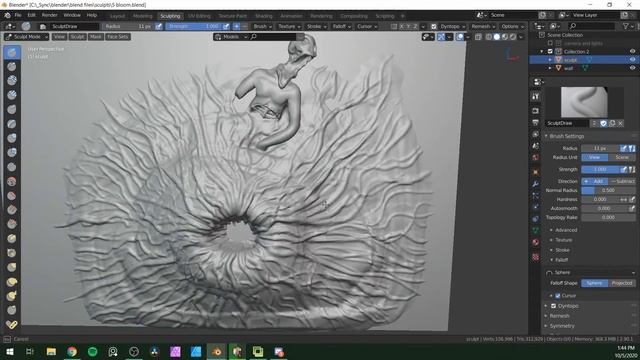The width and height of the screenshot is (640, 360).
Task: Select the Annotate tool at the toolbar bottom
Action: click(12, 324)
